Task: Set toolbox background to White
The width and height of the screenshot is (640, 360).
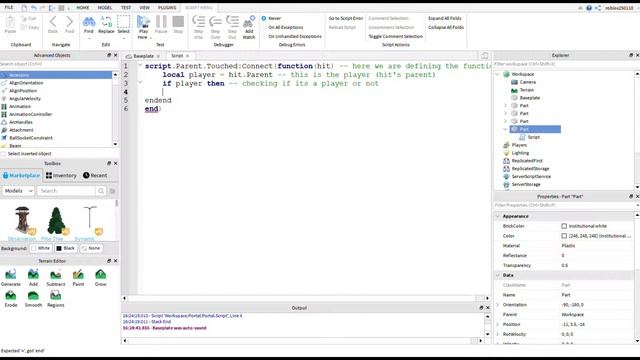Action: [x=40, y=248]
